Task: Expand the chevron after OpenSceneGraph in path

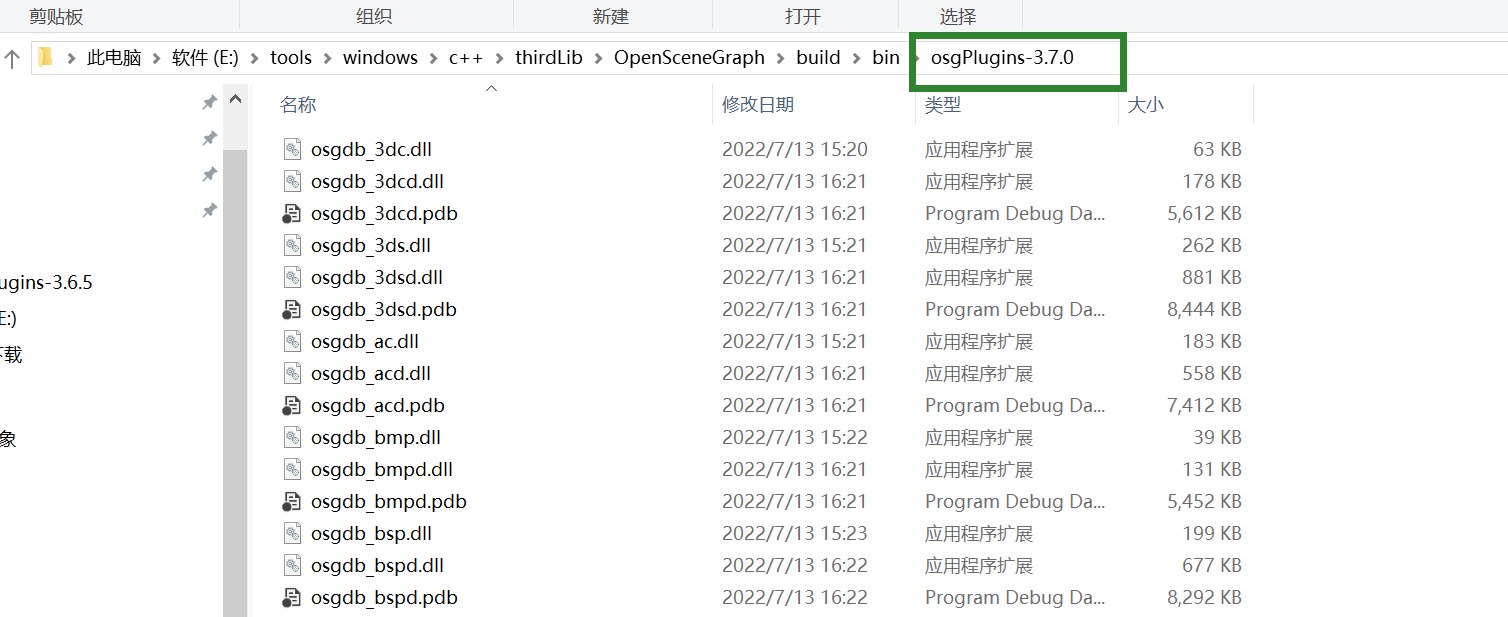Action: point(781,58)
